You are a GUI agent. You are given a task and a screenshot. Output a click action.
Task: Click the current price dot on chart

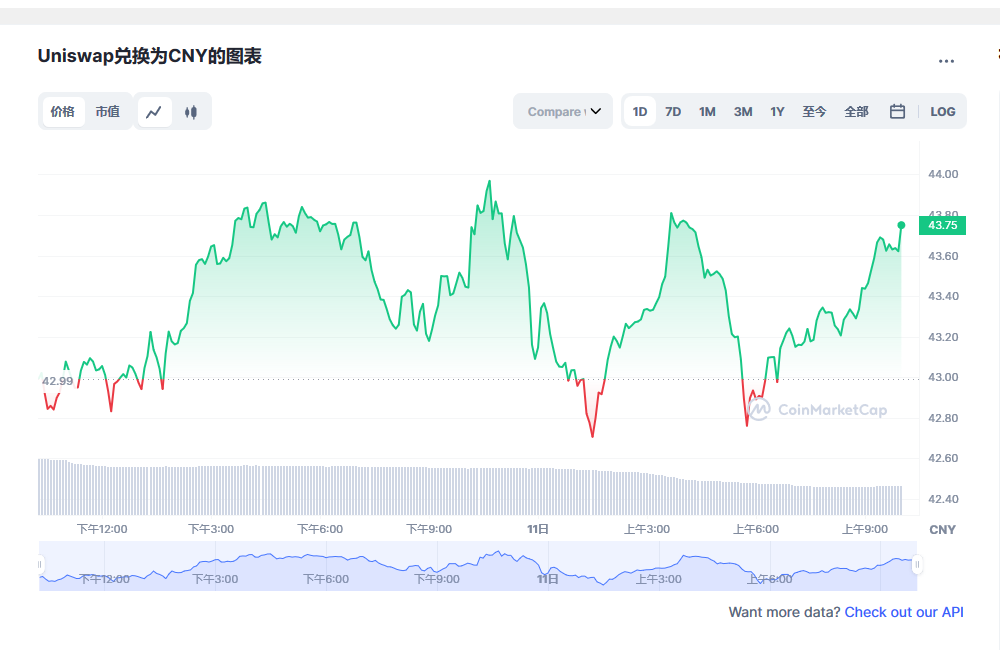point(901,225)
